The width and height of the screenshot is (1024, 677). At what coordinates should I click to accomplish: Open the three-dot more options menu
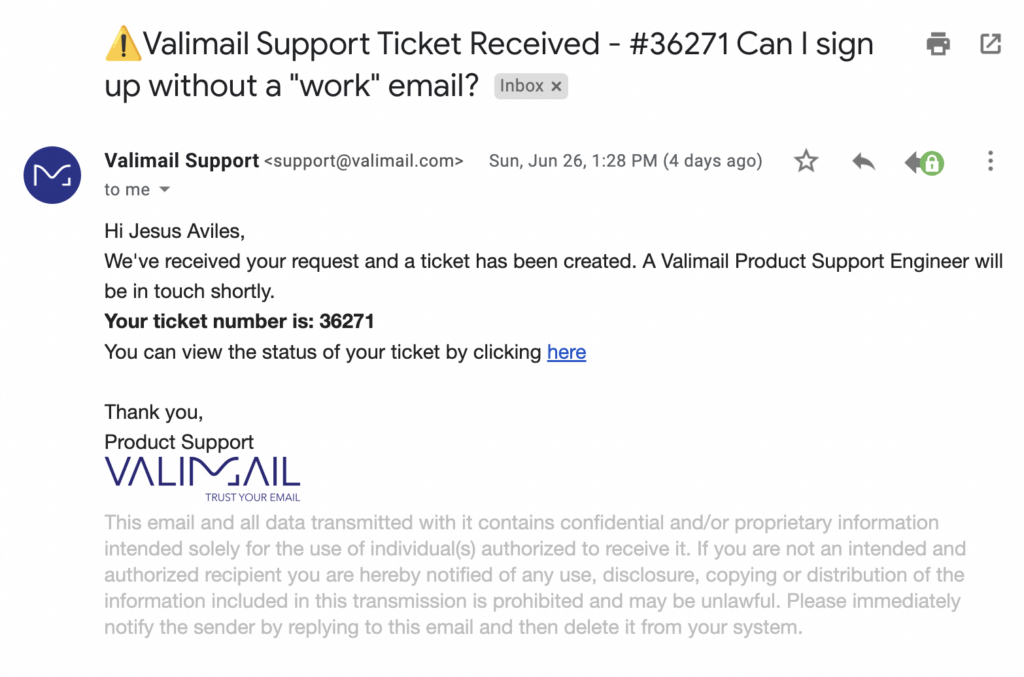coord(989,161)
